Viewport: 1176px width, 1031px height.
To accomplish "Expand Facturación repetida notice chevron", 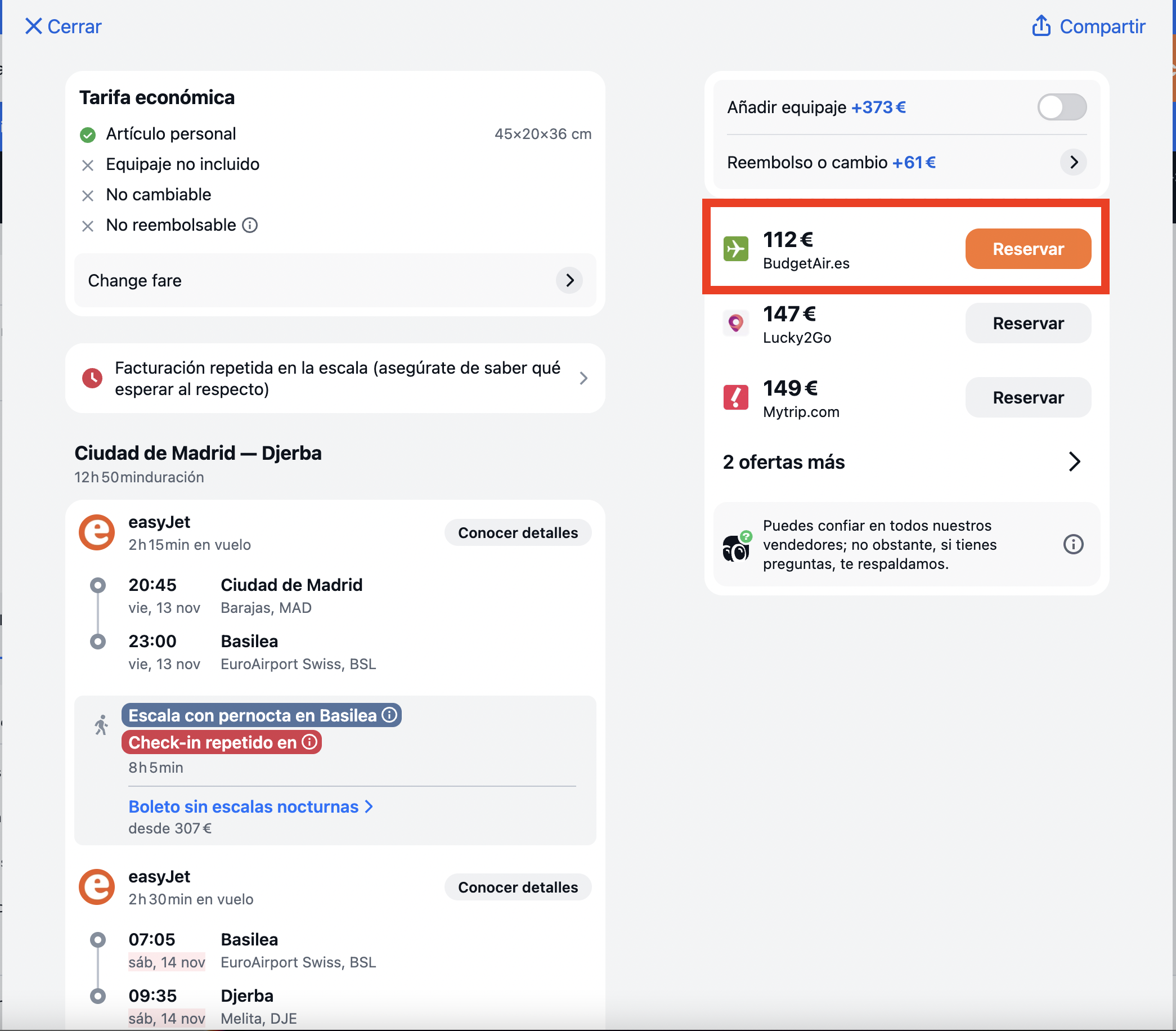I will [x=583, y=378].
